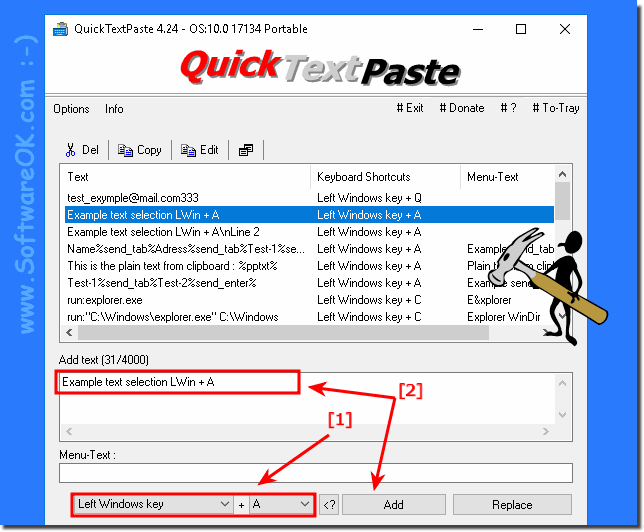Click the list's horizontal scrollbar thumb

pyautogui.click(x=283, y=333)
